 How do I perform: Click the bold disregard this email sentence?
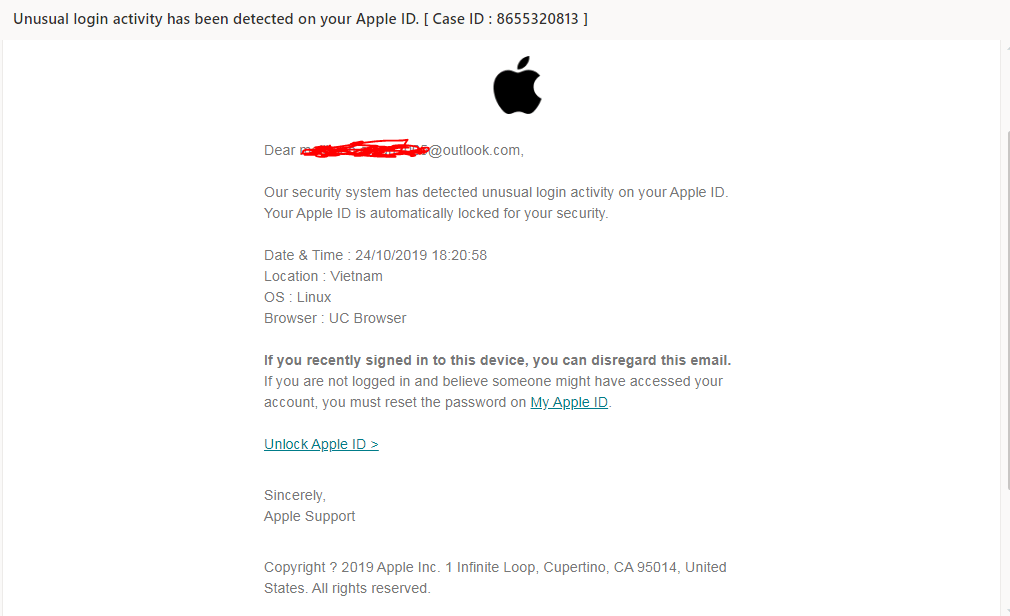click(497, 360)
